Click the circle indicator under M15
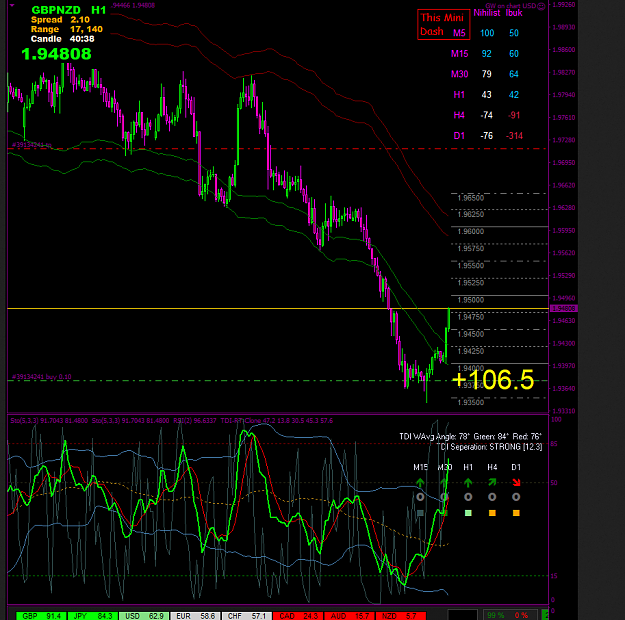The width and height of the screenshot is (625, 620). coord(420,497)
